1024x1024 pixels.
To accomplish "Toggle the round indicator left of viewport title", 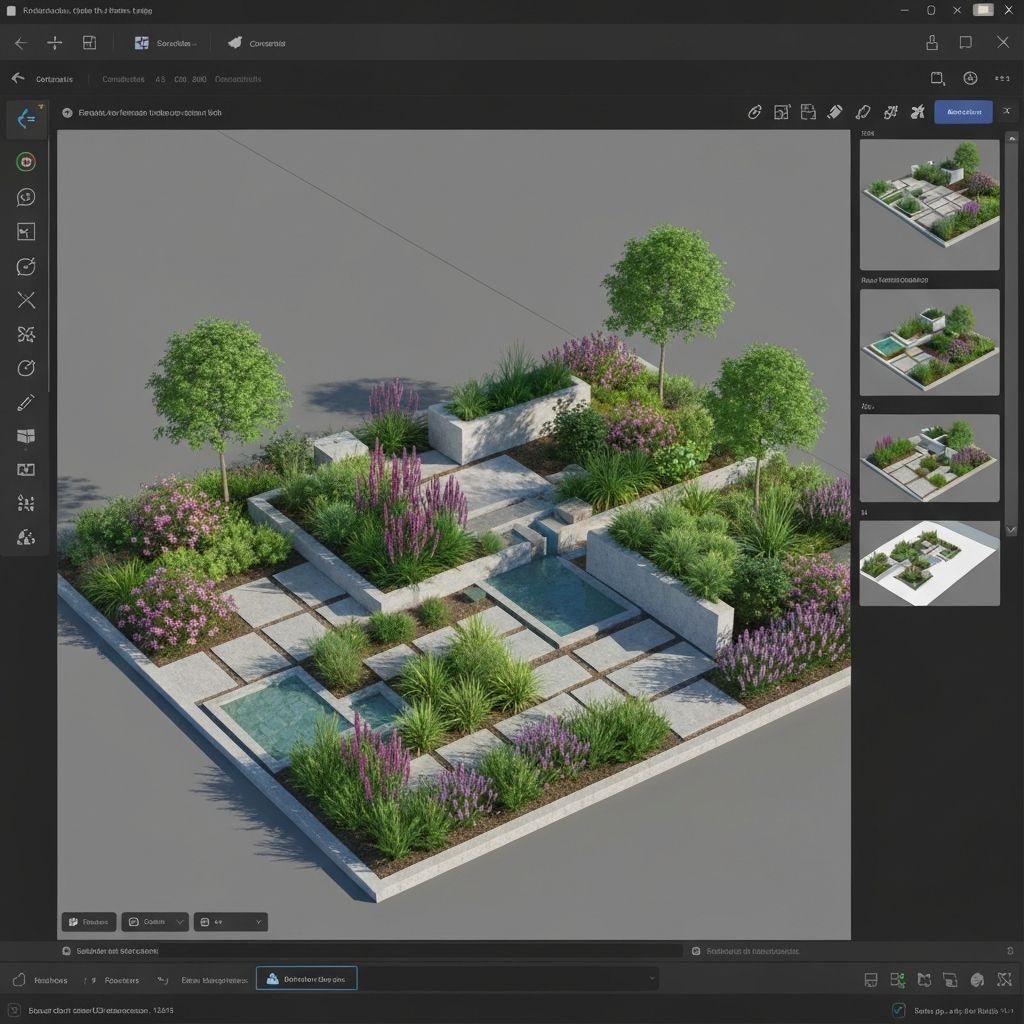I will point(67,113).
